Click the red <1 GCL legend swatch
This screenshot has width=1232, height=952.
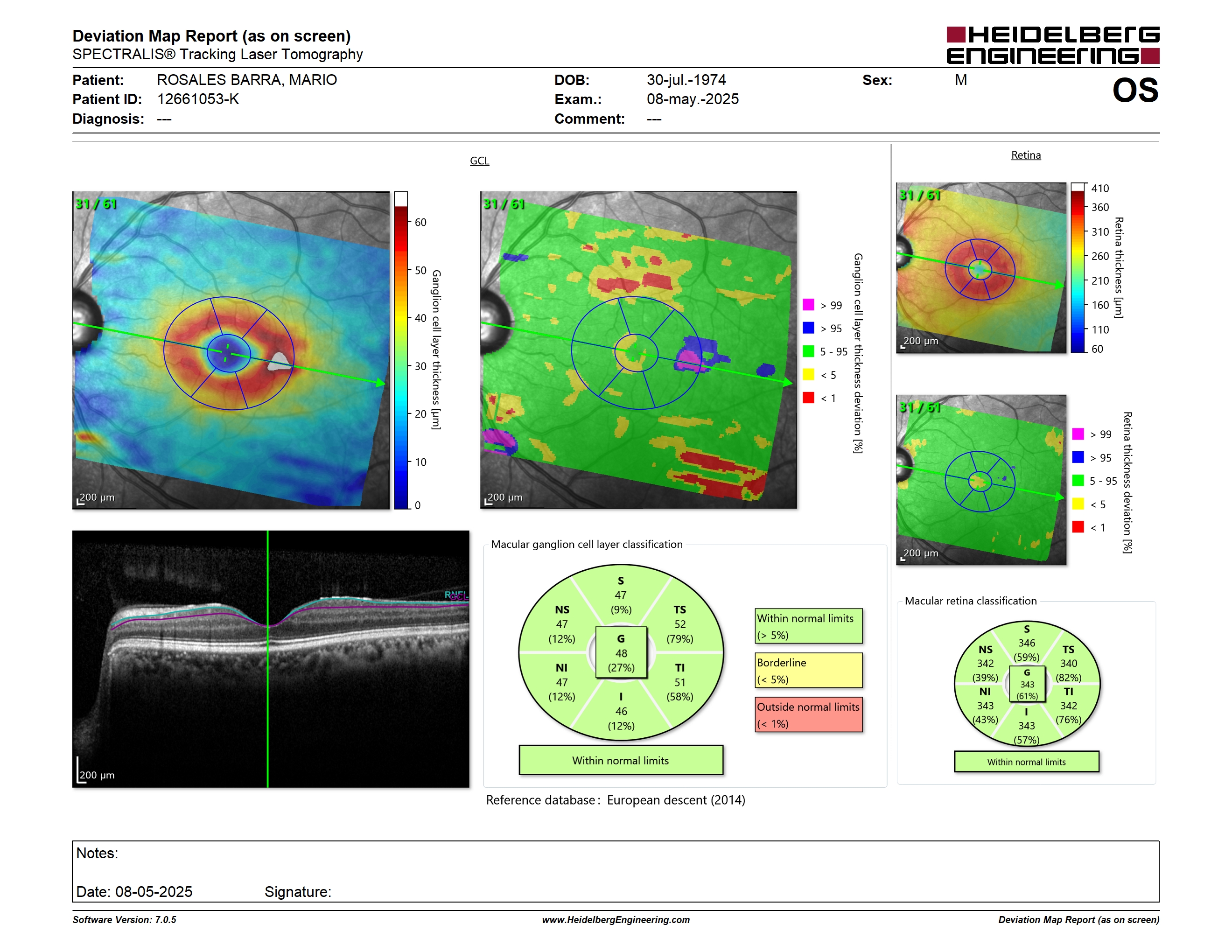(808, 398)
